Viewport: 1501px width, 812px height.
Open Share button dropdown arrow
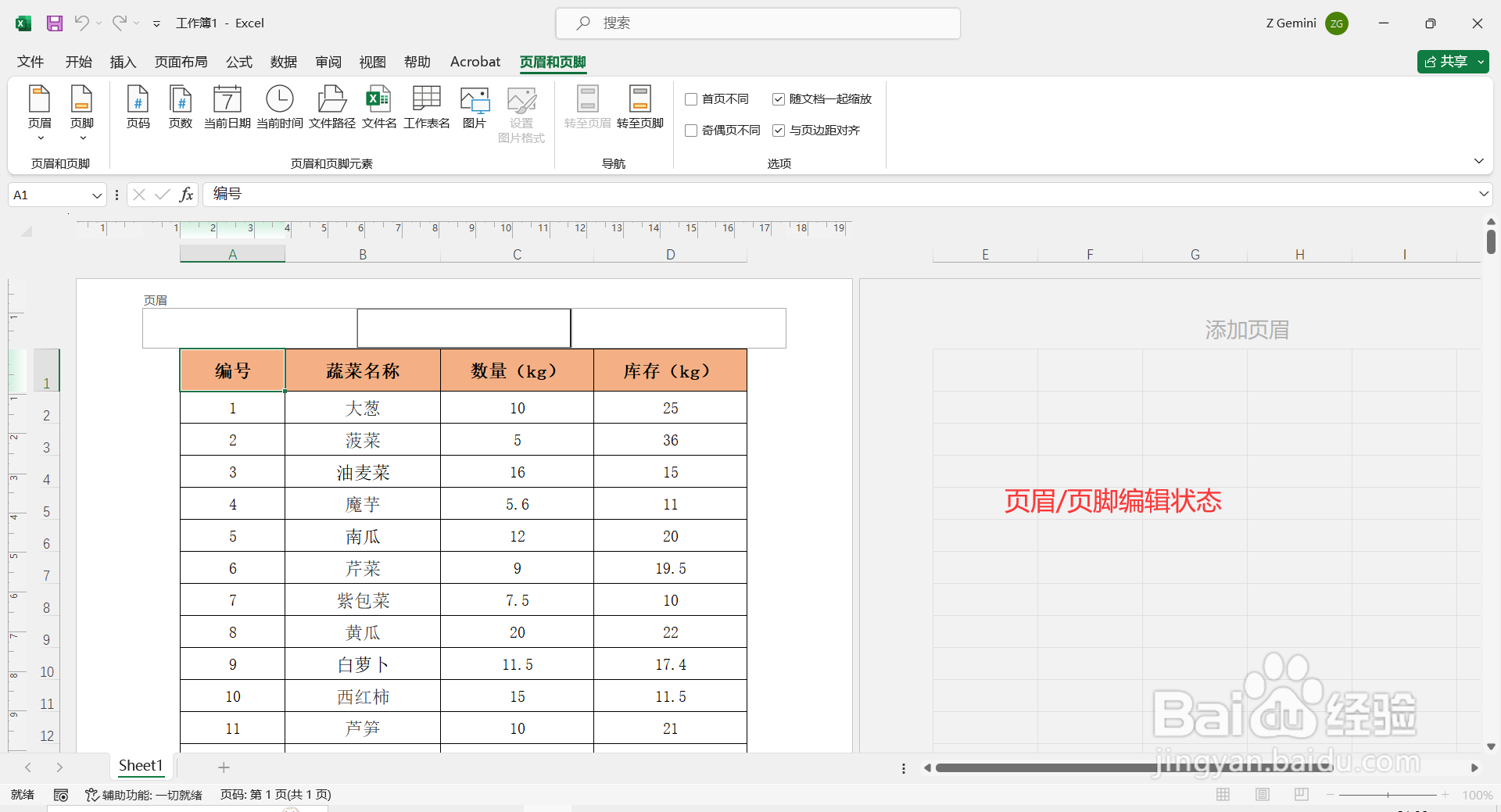(1481, 62)
